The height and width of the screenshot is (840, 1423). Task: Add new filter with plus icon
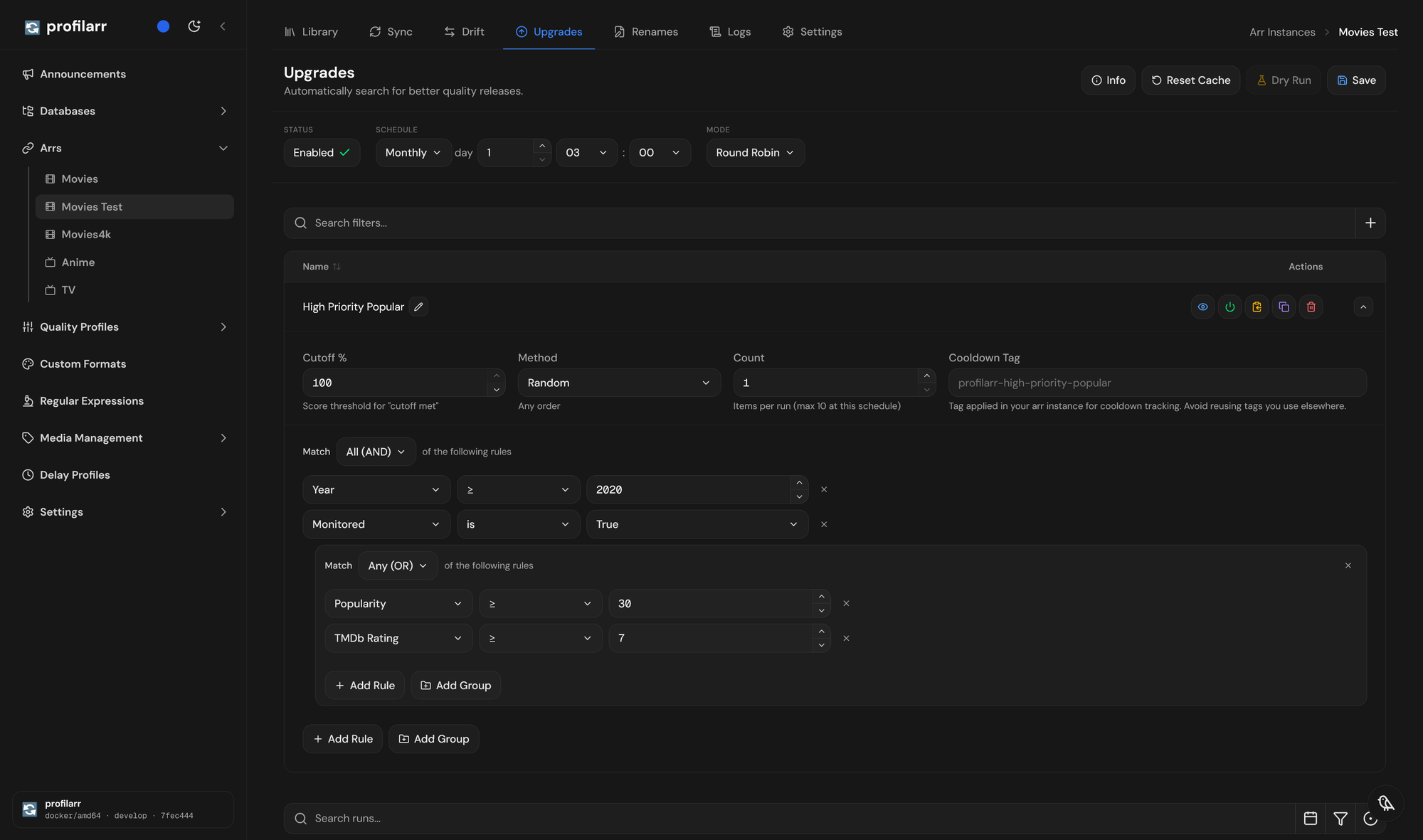coord(1370,223)
